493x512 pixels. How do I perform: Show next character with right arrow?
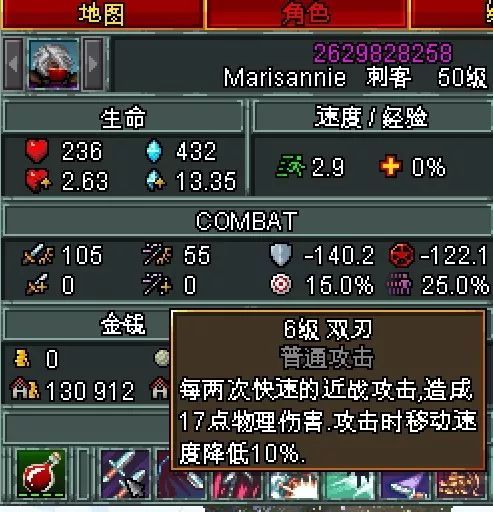pos(93,64)
